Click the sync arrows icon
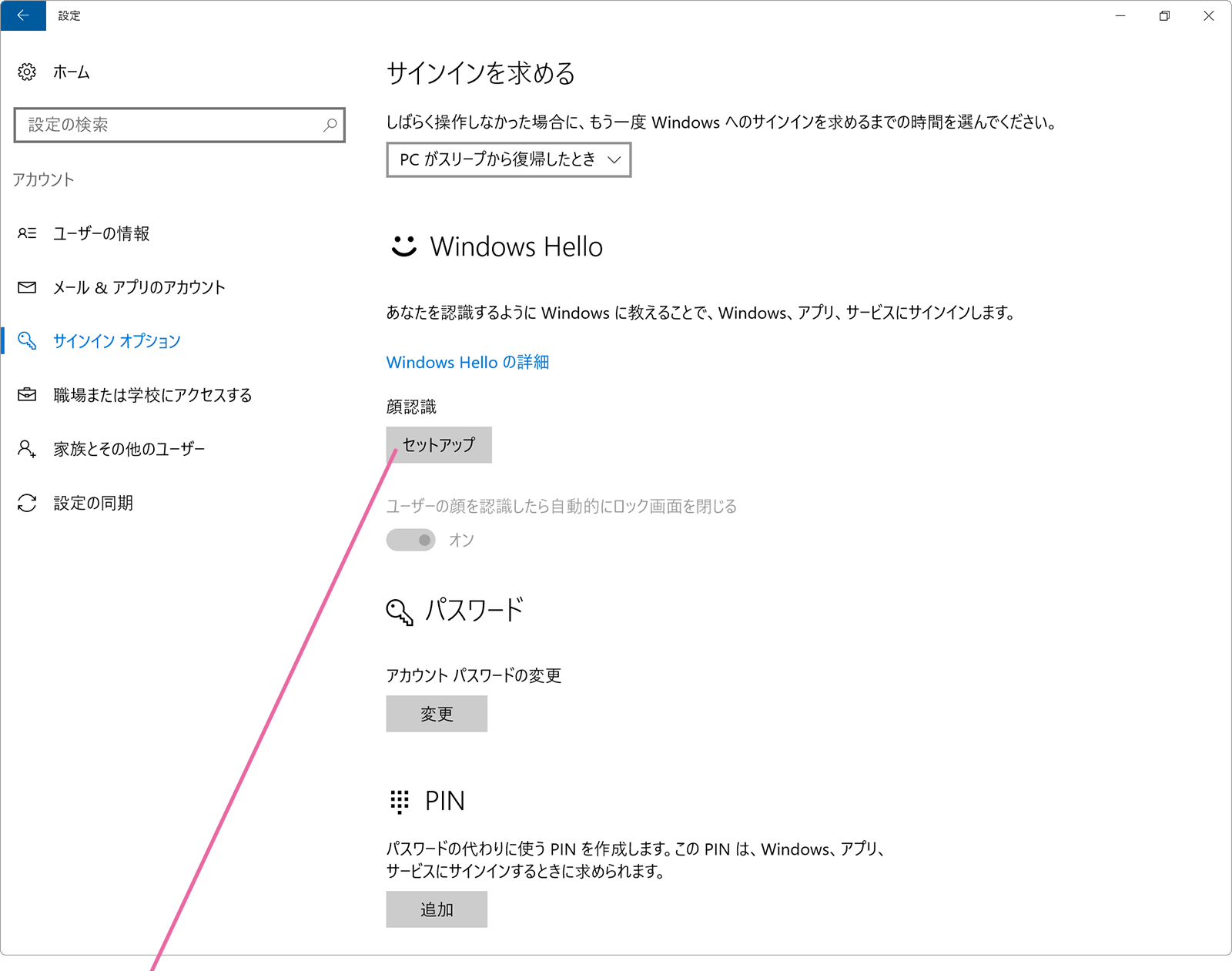The height and width of the screenshot is (971, 1232). (27, 503)
